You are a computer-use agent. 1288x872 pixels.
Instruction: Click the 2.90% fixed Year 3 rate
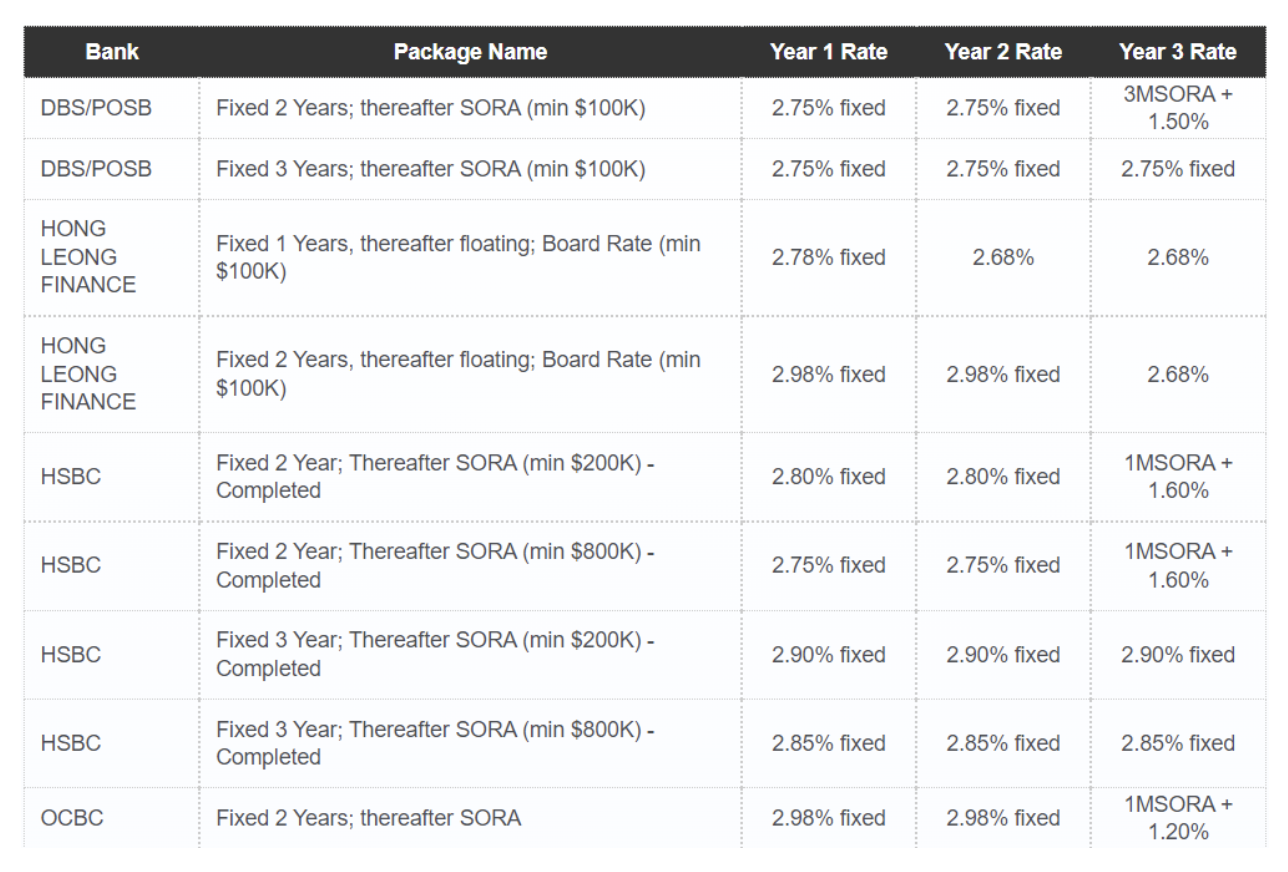coord(1177,655)
